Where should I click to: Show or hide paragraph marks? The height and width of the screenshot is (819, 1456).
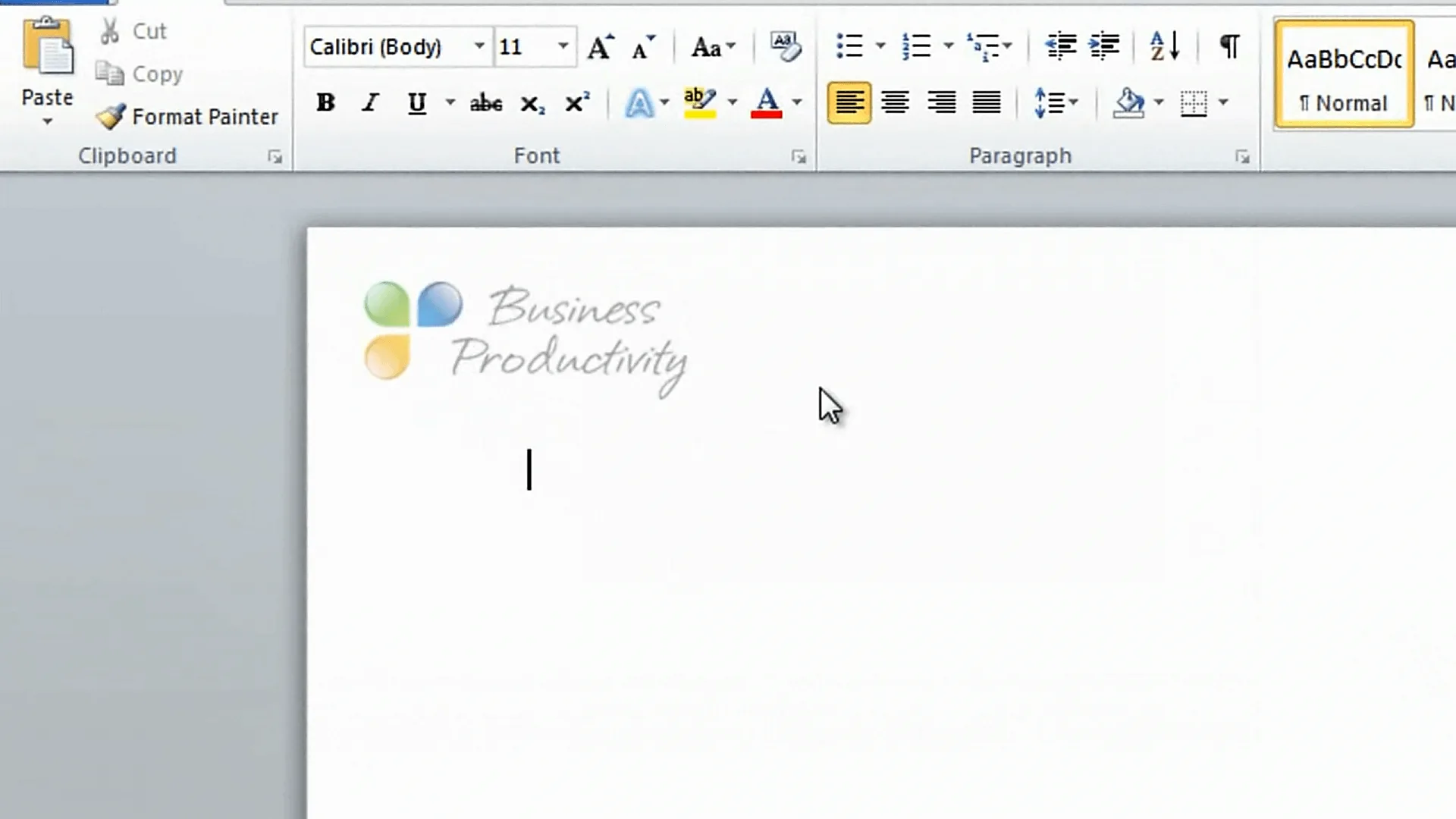coord(1229,47)
